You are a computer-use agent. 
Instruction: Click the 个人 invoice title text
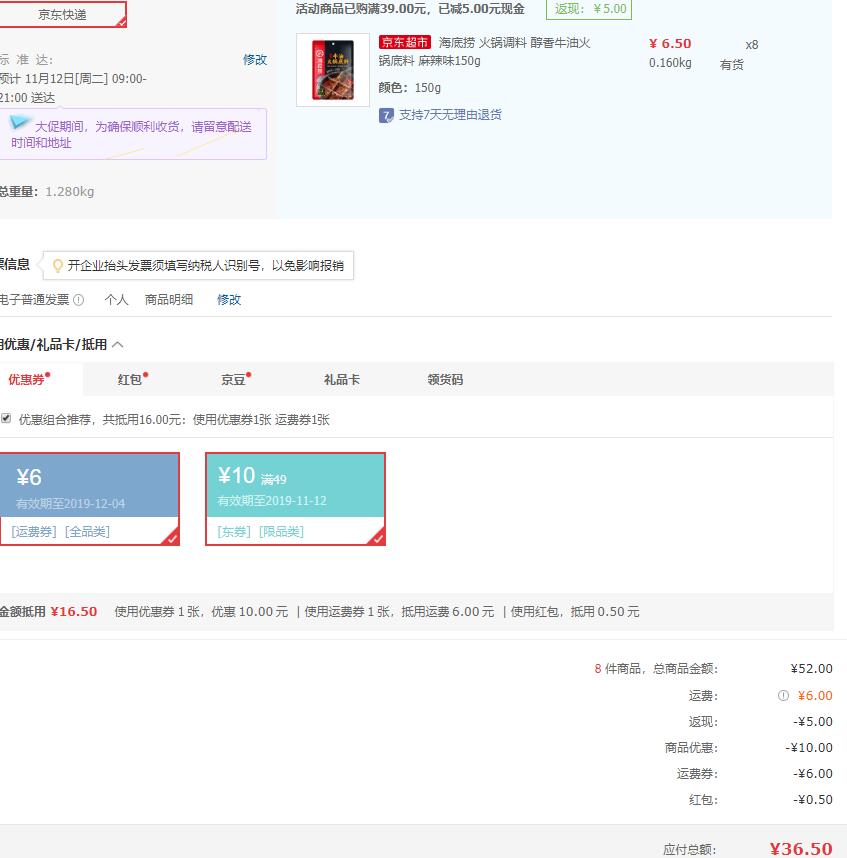click(x=116, y=300)
